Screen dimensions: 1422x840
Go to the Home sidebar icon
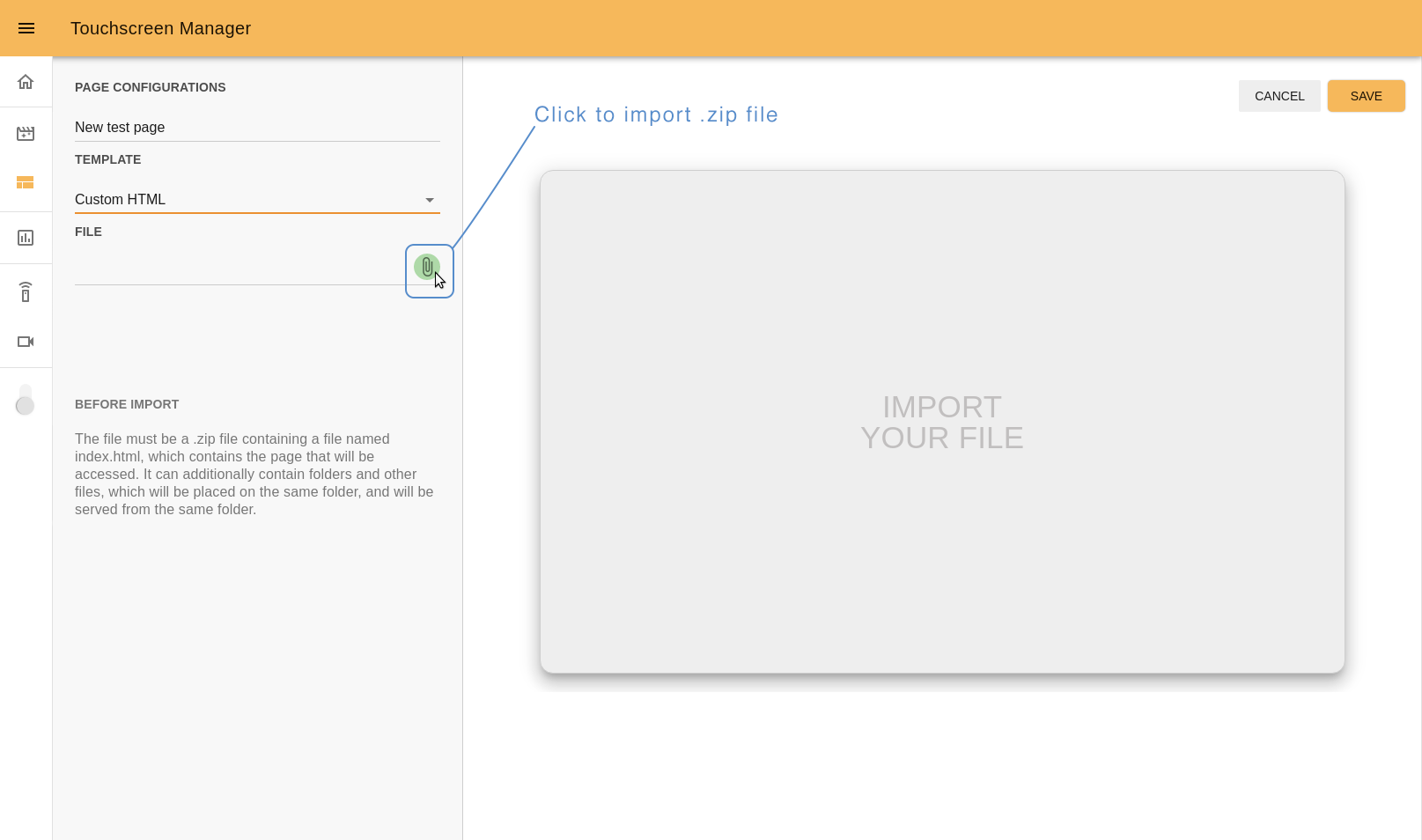point(26,82)
